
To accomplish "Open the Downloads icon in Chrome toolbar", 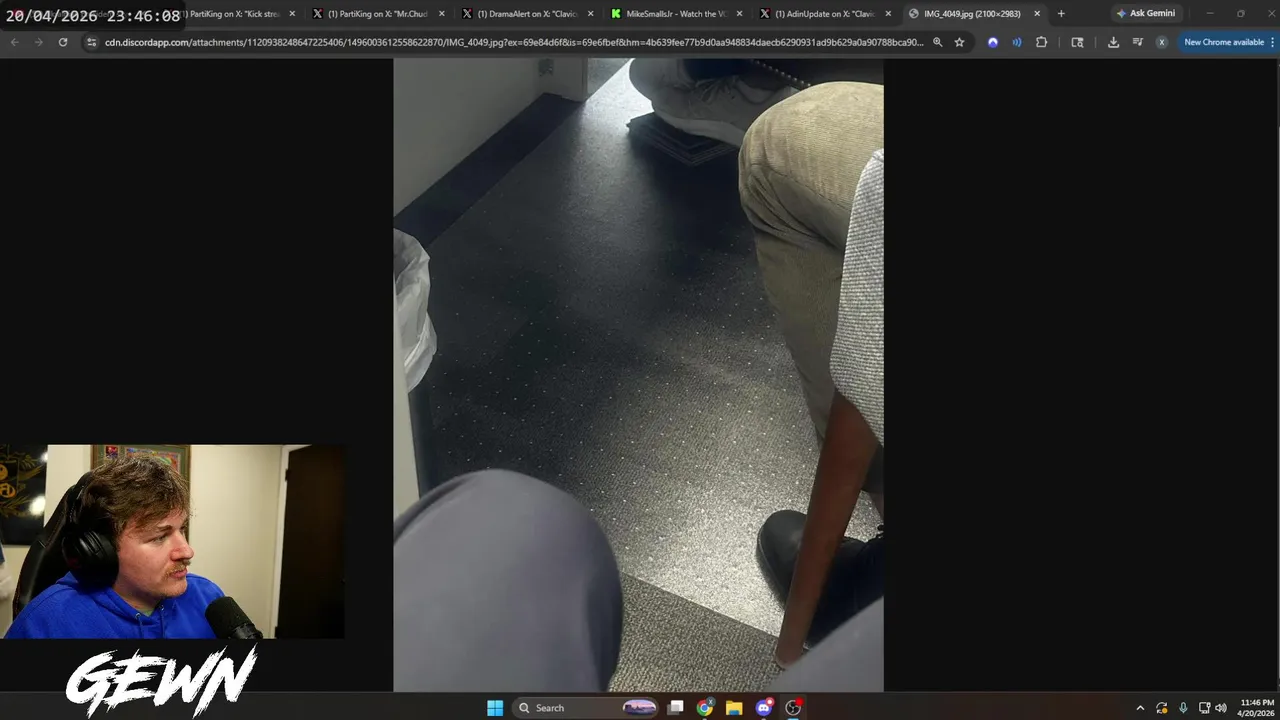I will [1113, 42].
